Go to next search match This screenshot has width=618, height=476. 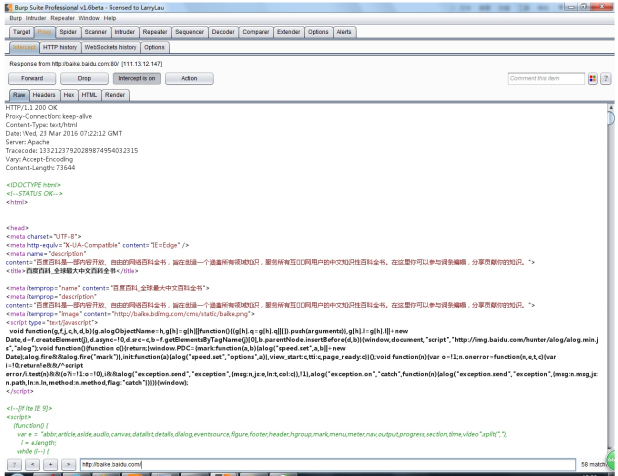coord(69,465)
